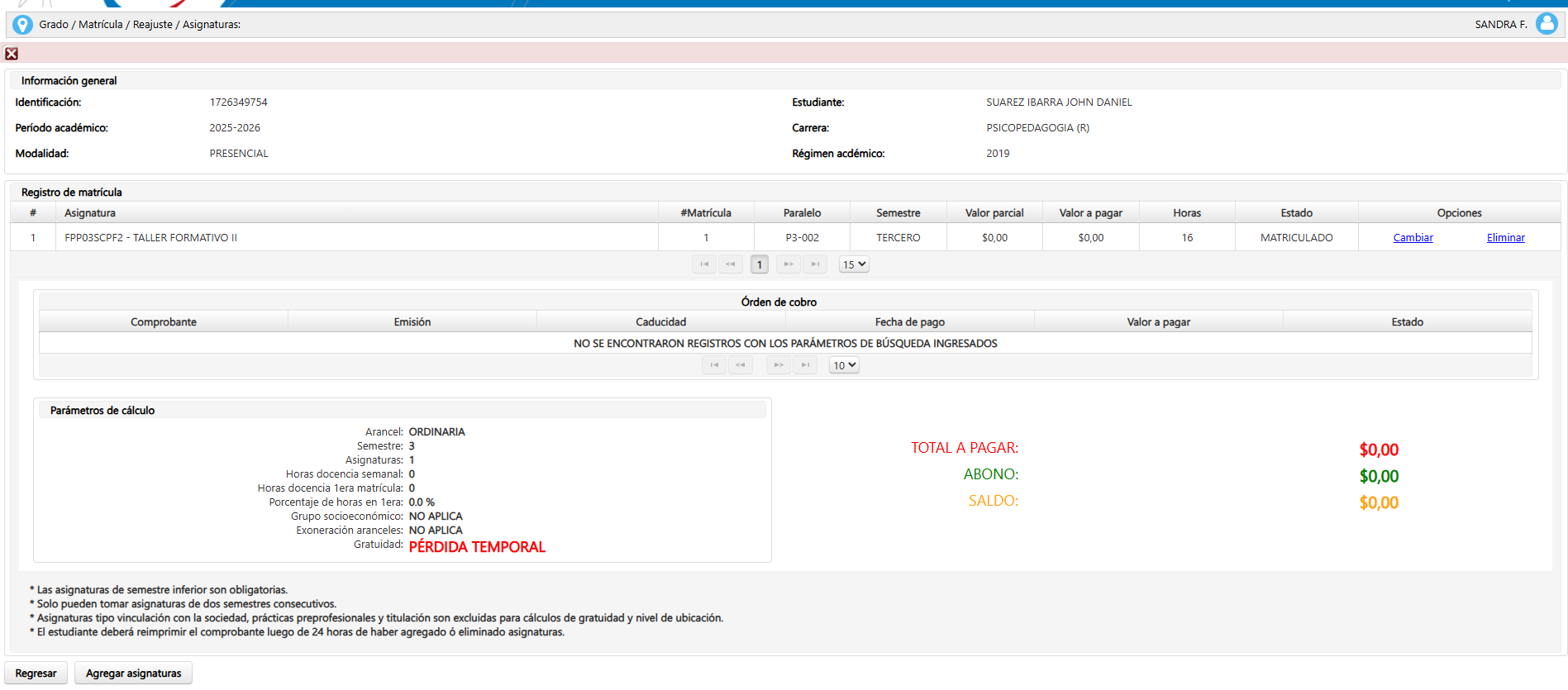Go to first page of Órden de cobro

point(714,365)
